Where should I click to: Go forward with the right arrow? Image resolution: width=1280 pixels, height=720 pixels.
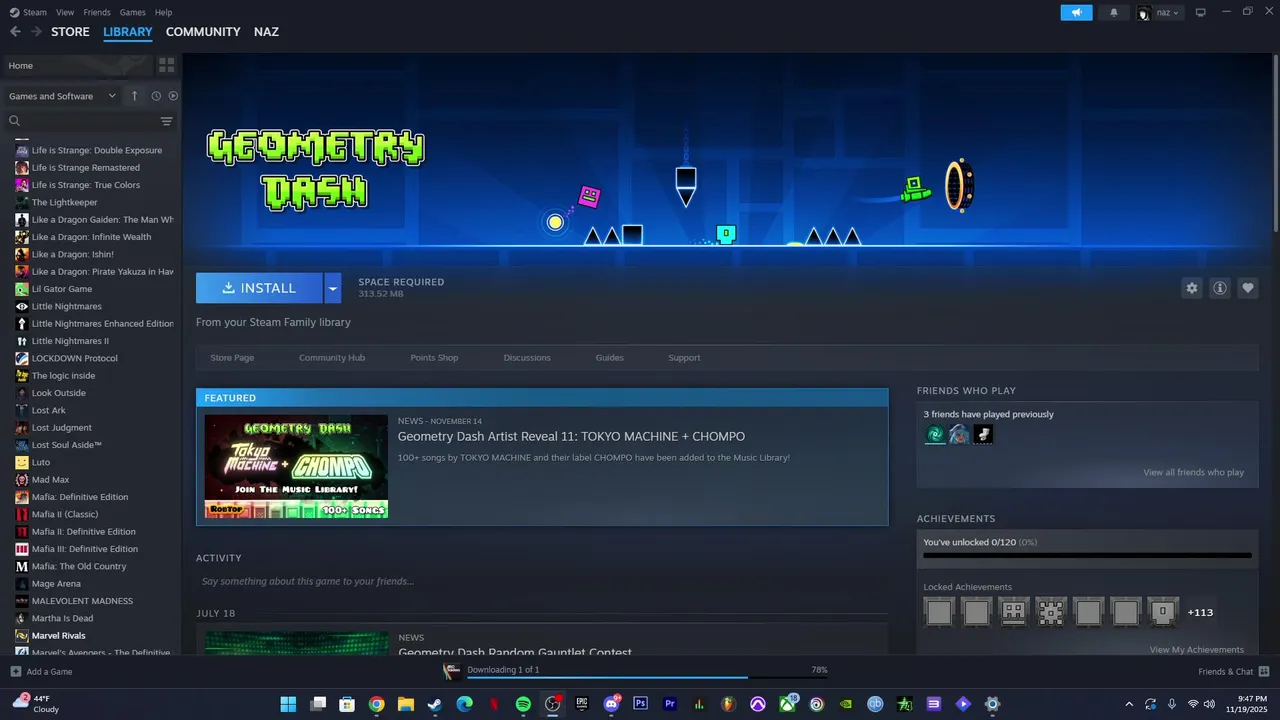(x=36, y=32)
